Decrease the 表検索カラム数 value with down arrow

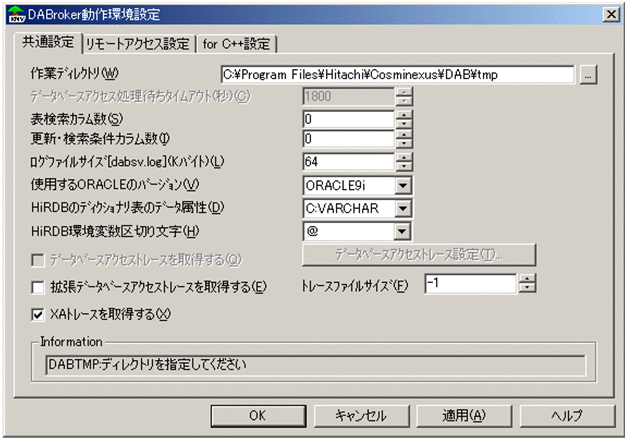tap(404, 124)
